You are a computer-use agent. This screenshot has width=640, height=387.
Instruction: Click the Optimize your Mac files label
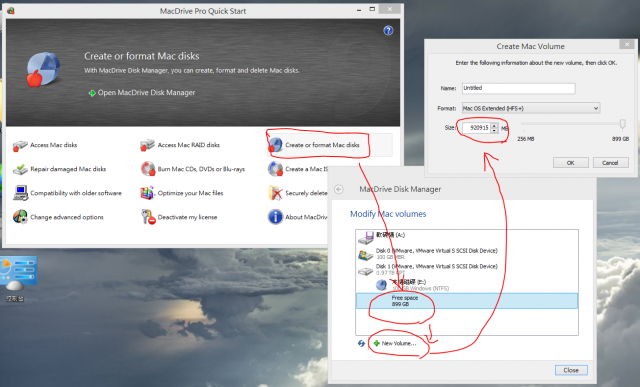click(x=190, y=193)
